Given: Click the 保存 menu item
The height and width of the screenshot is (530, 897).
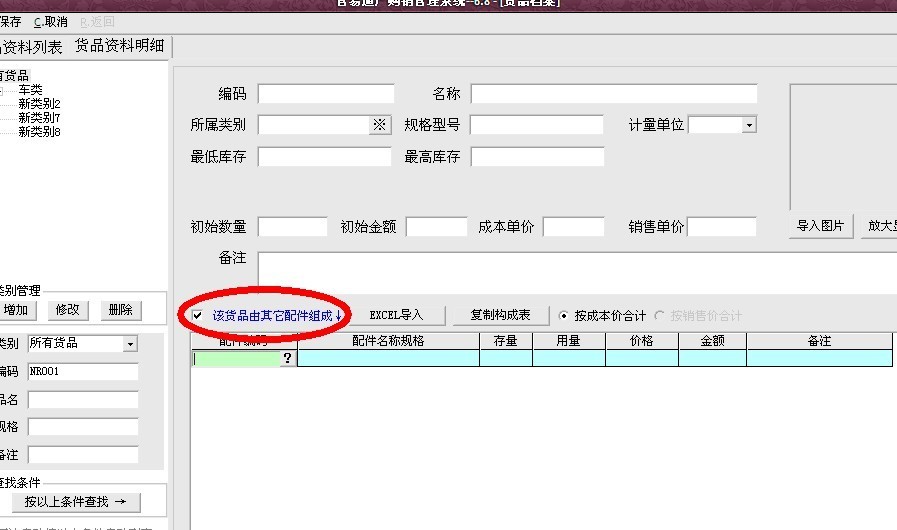Looking at the screenshot, I should pos(10,22).
